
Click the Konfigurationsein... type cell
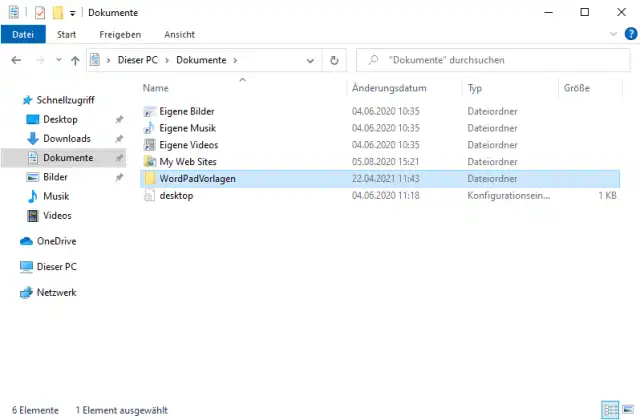(509, 196)
